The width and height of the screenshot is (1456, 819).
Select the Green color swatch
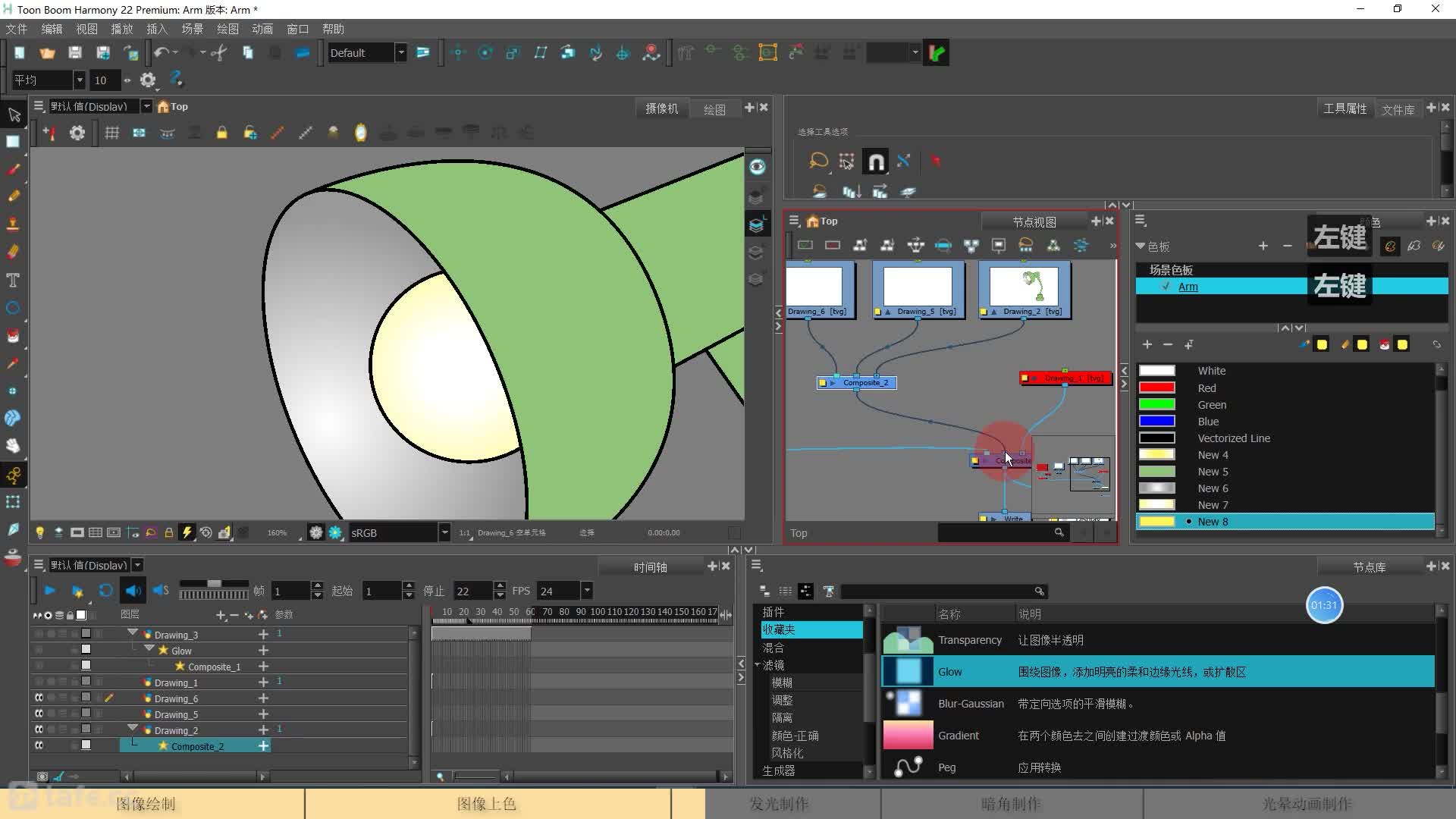pos(1157,404)
